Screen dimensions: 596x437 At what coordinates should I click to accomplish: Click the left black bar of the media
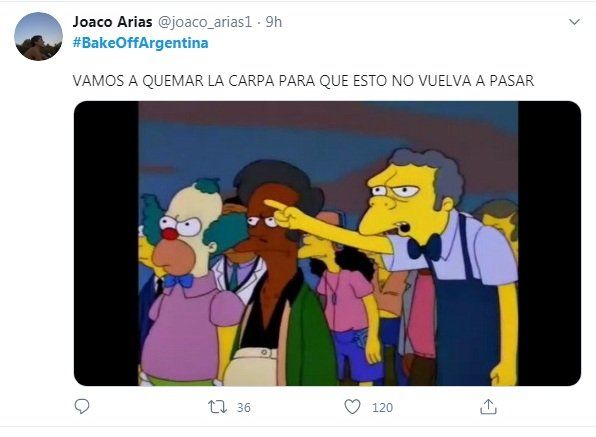[x=106, y=243]
